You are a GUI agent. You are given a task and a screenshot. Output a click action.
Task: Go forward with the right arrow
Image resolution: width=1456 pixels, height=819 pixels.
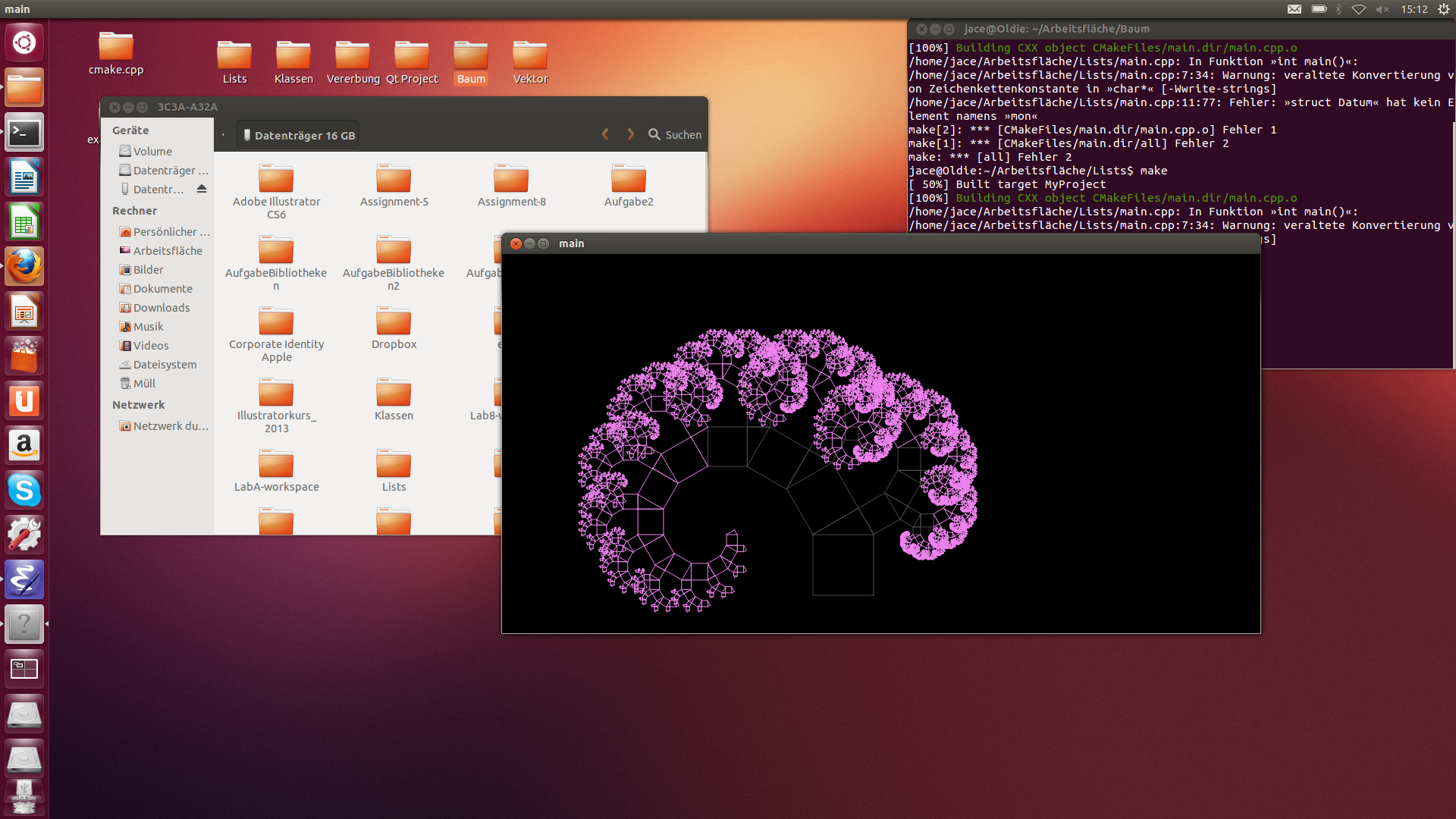[x=630, y=135]
